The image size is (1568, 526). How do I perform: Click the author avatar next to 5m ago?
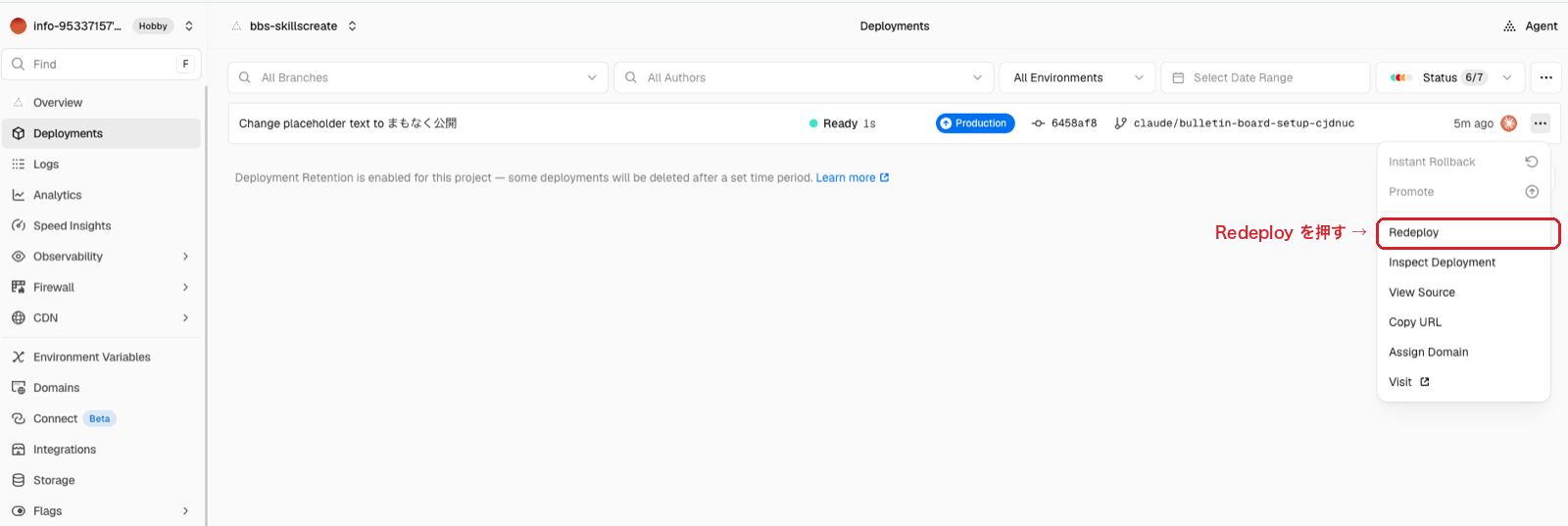(1509, 123)
